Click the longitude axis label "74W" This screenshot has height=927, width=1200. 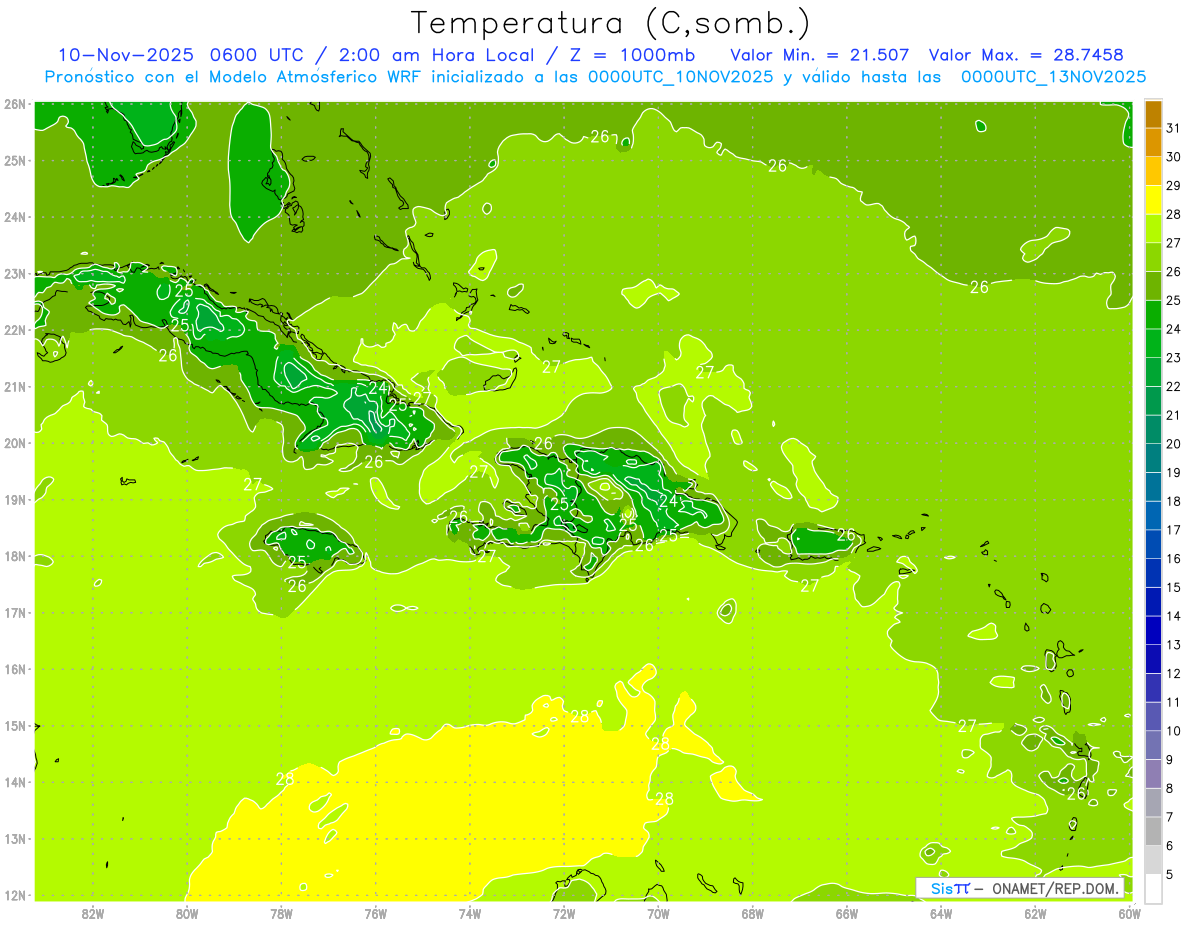(x=470, y=913)
